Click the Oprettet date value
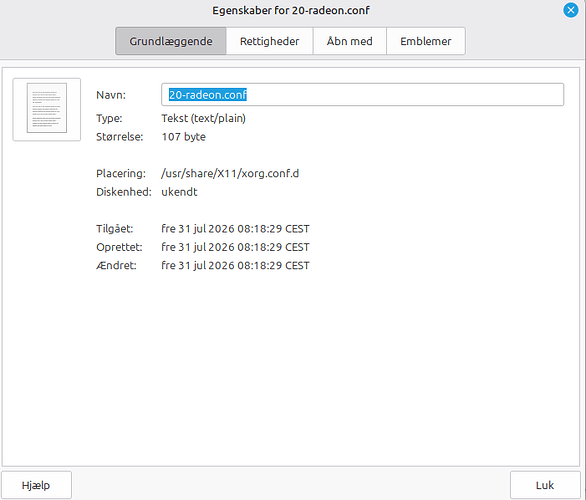 (235, 247)
